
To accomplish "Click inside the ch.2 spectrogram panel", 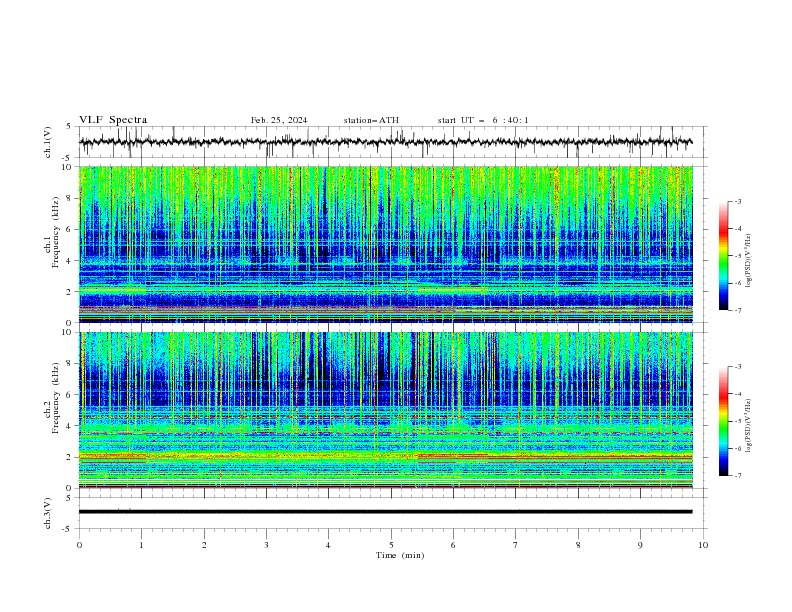I will (x=386, y=410).
